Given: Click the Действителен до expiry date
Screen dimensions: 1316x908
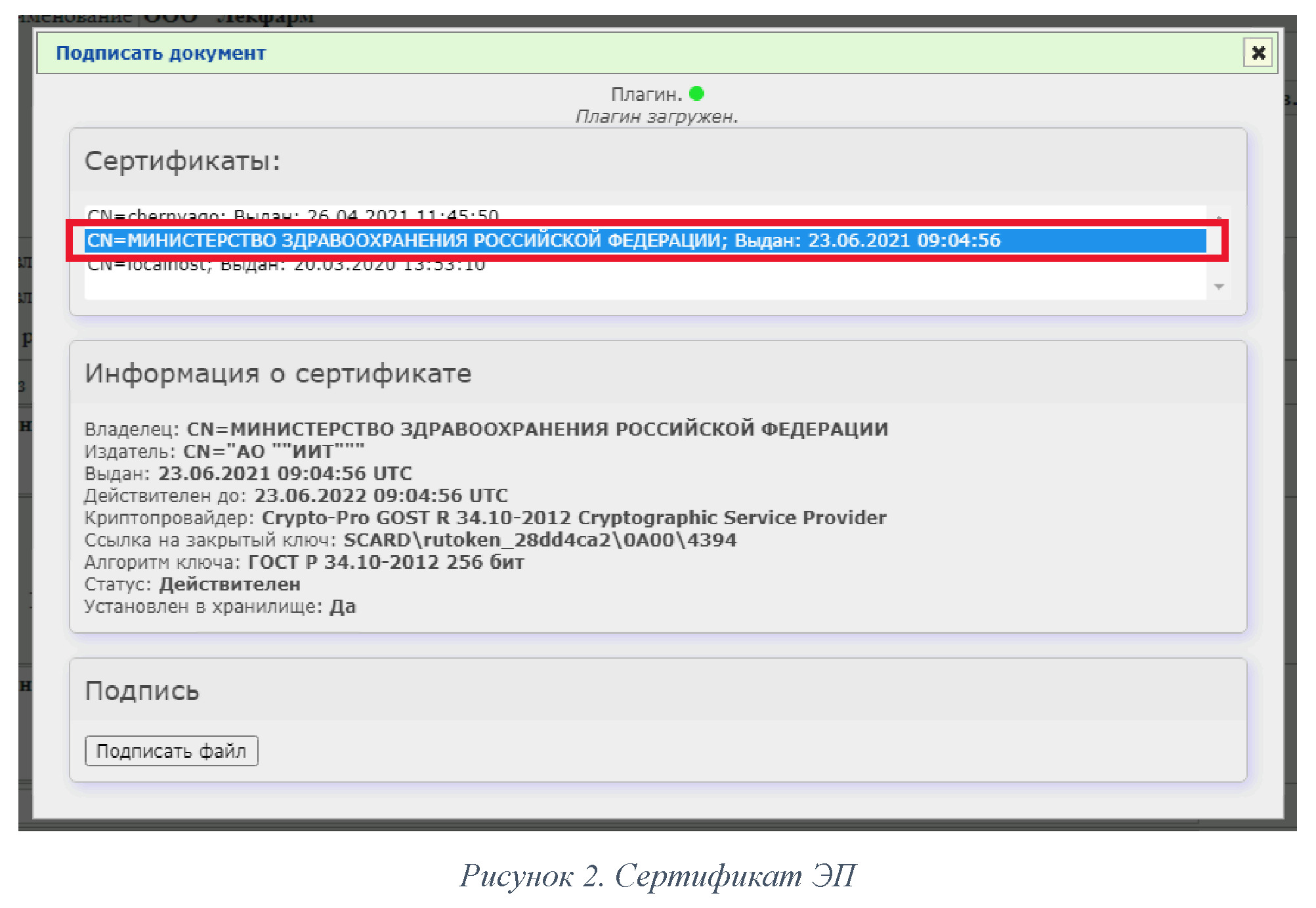Looking at the screenshot, I should pos(381,495).
